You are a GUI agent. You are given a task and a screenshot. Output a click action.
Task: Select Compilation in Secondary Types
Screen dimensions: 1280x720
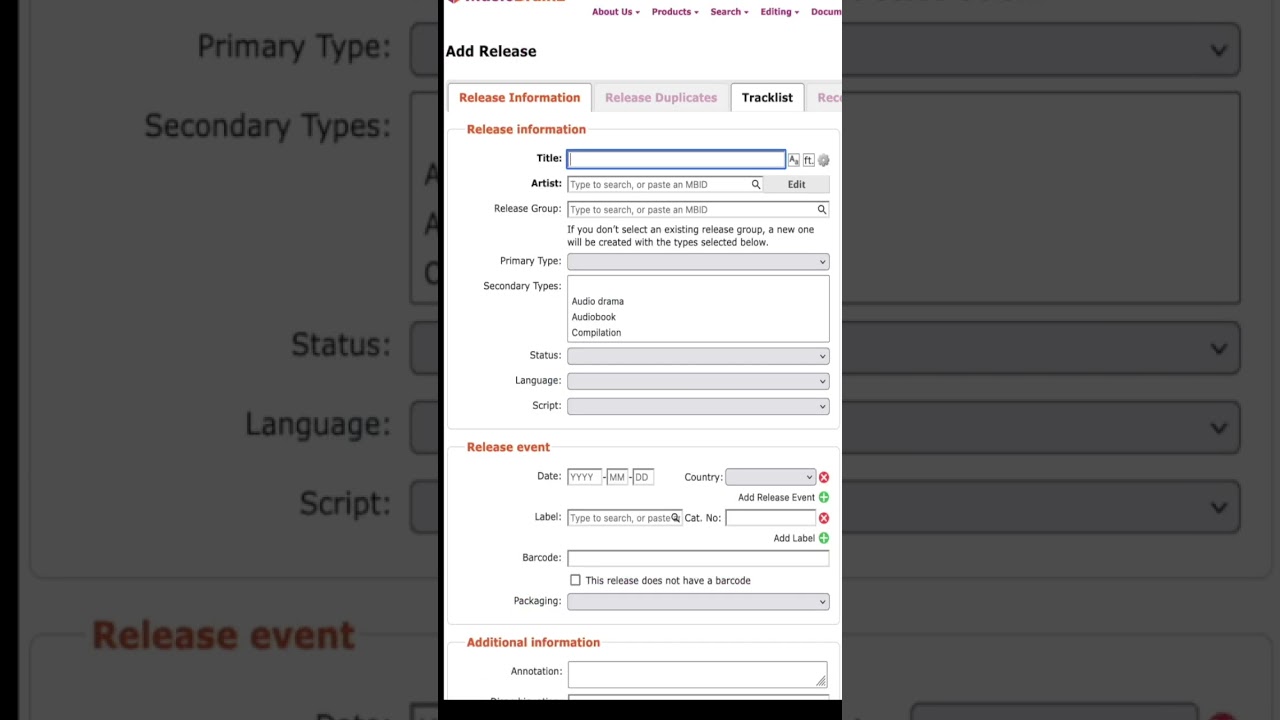tap(596, 333)
